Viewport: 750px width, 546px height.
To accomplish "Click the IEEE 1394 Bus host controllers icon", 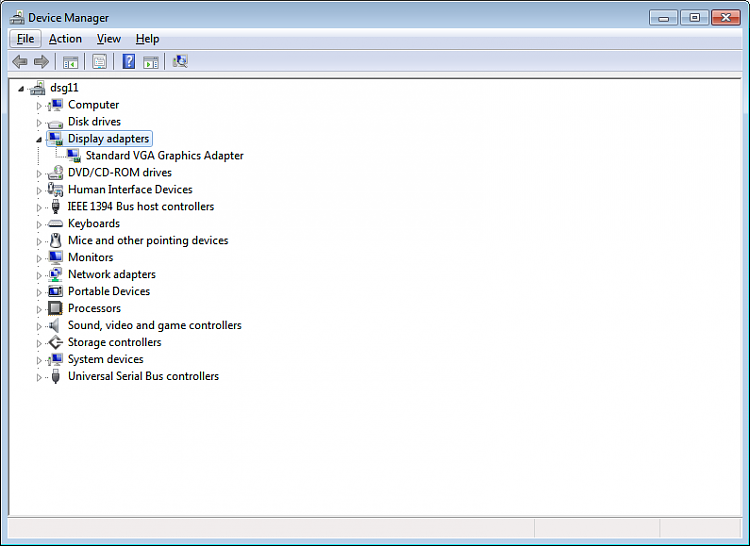I will pyautogui.click(x=55, y=207).
